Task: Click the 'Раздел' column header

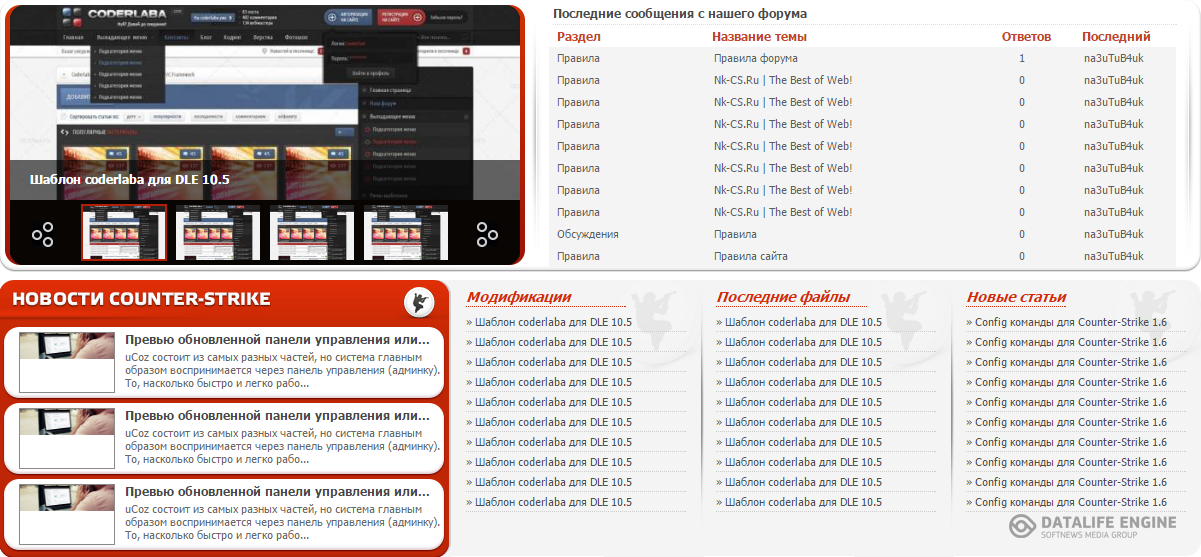Action: [x=579, y=37]
